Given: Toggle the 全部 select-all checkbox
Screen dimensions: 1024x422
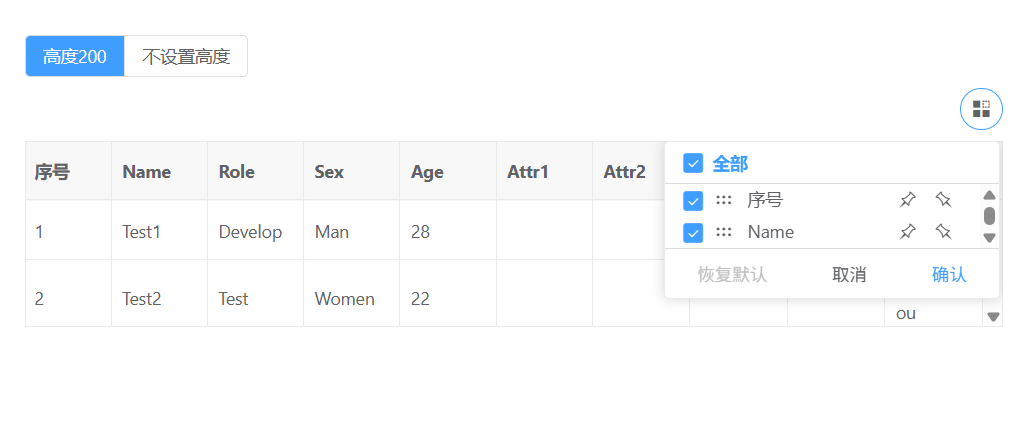Looking at the screenshot, I should pyautogui.click(x=693, y=163).
